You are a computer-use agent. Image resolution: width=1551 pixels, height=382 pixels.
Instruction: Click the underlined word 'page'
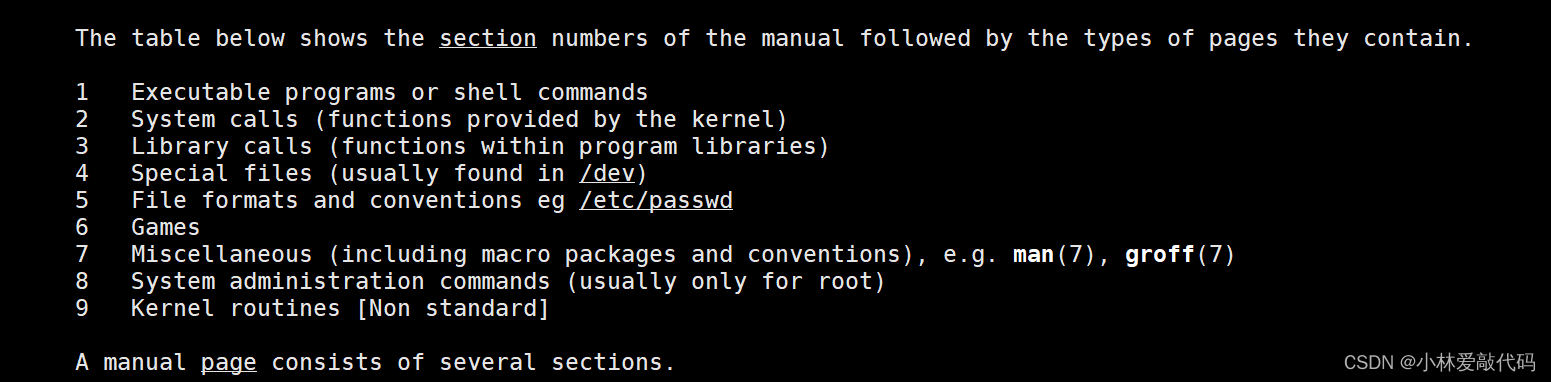point(229,362)
